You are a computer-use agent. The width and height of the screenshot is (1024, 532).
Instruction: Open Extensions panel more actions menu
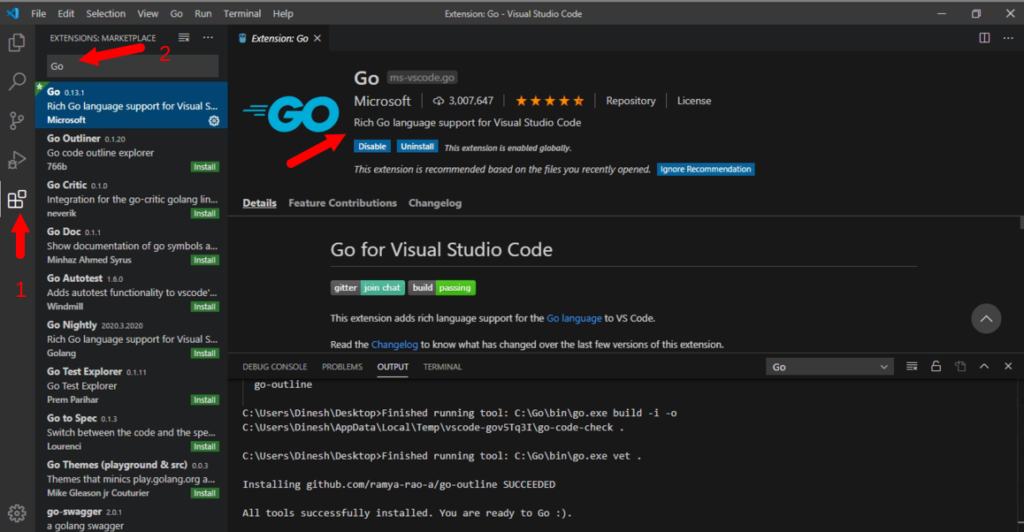click(x=208, y=38)
